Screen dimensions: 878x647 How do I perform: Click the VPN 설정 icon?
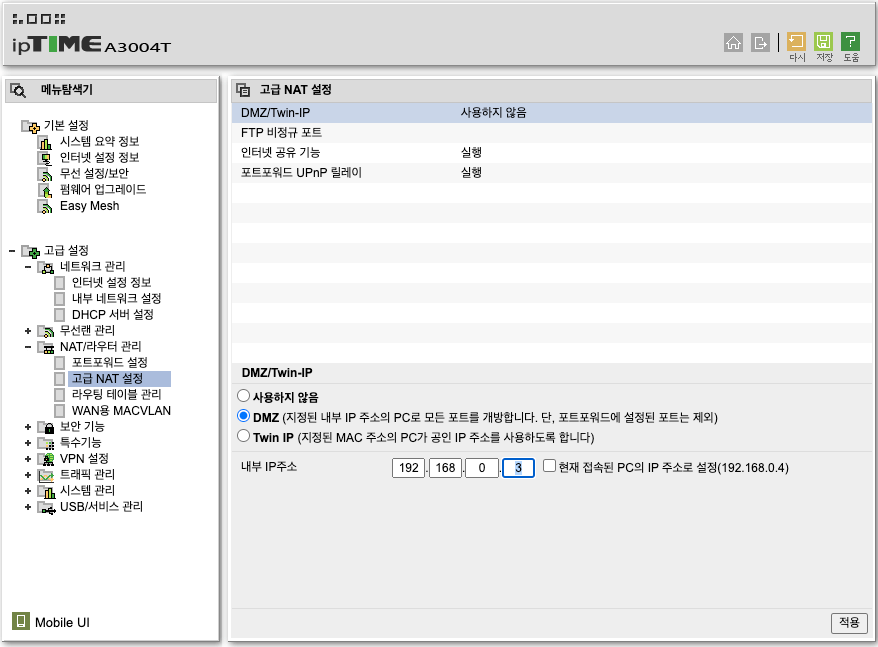[45, 459]
